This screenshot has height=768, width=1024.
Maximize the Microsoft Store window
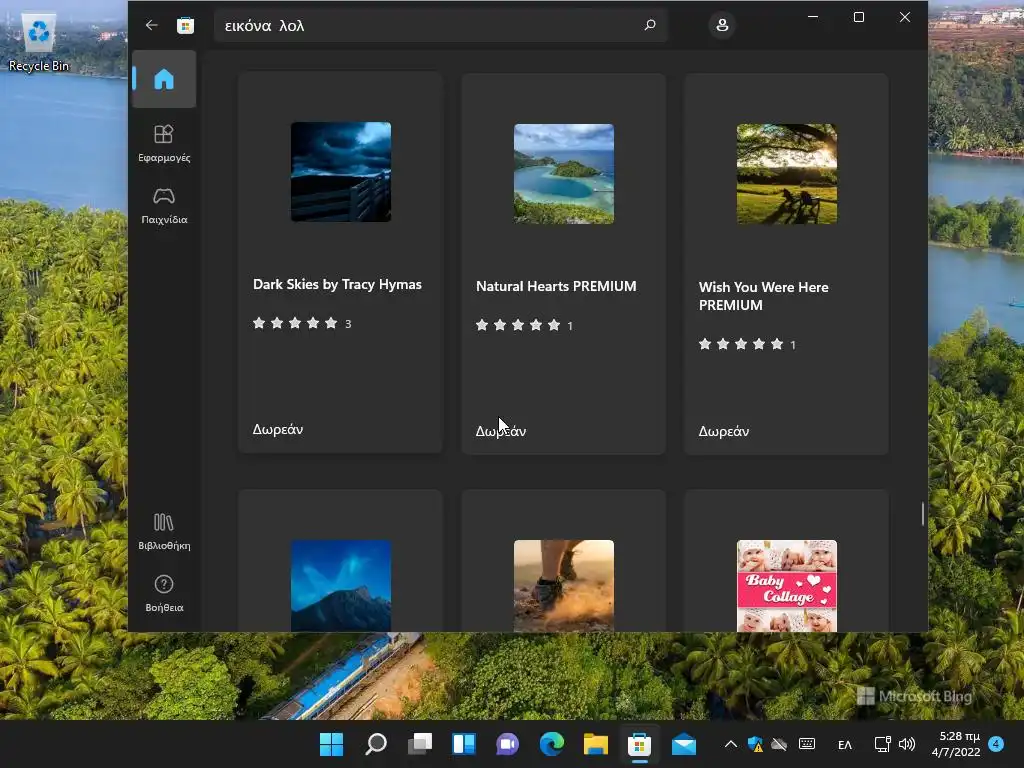859,17
